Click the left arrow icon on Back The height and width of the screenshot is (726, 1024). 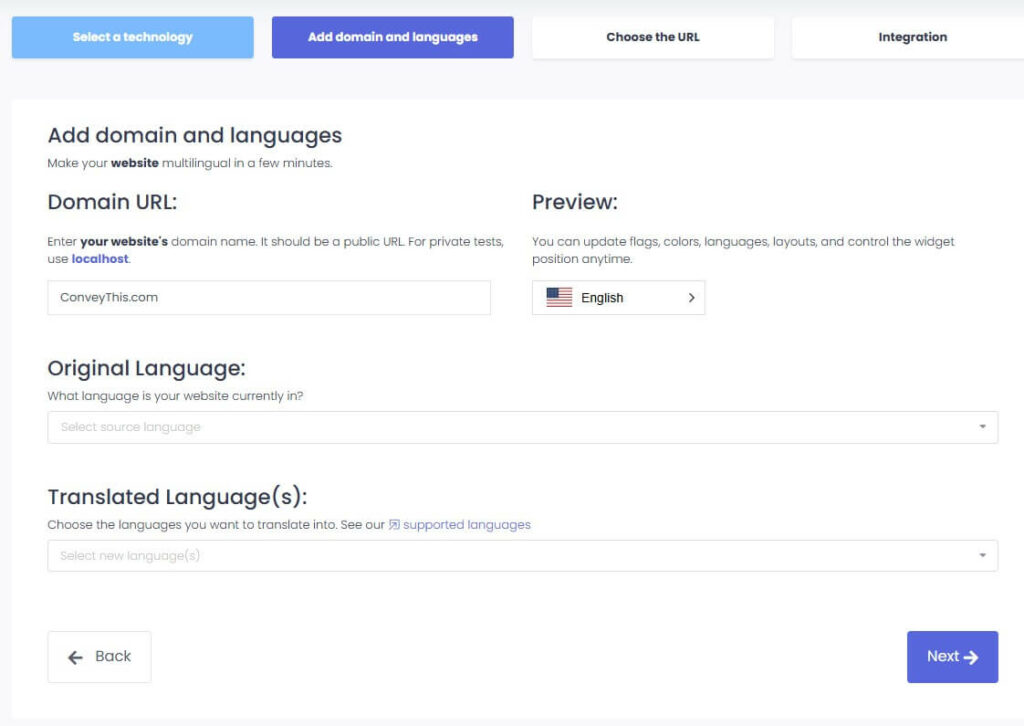(75, 657)
